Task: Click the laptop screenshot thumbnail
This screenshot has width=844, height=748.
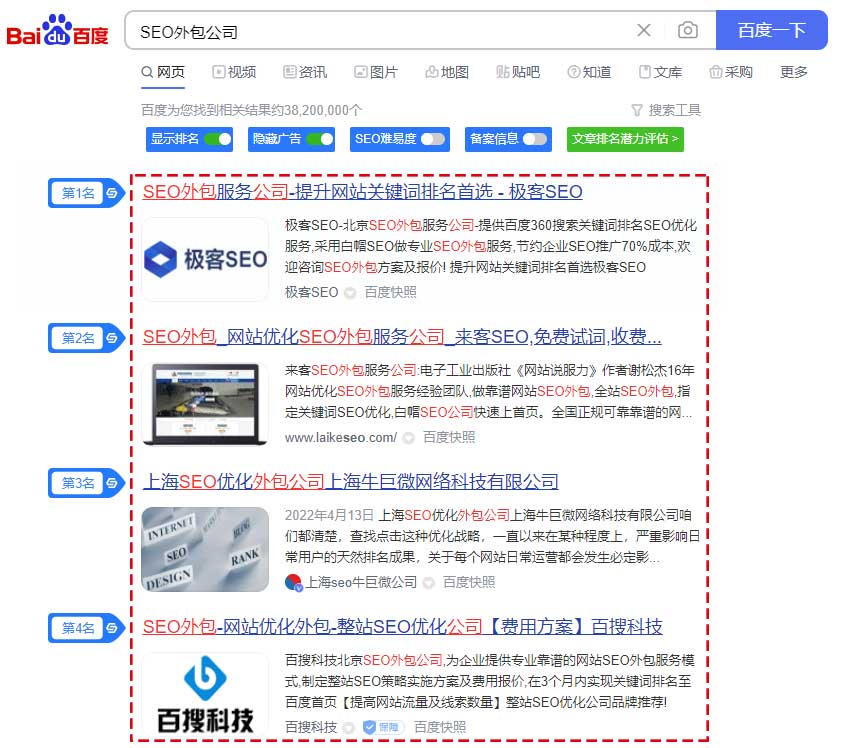Action: click(205, 404)
